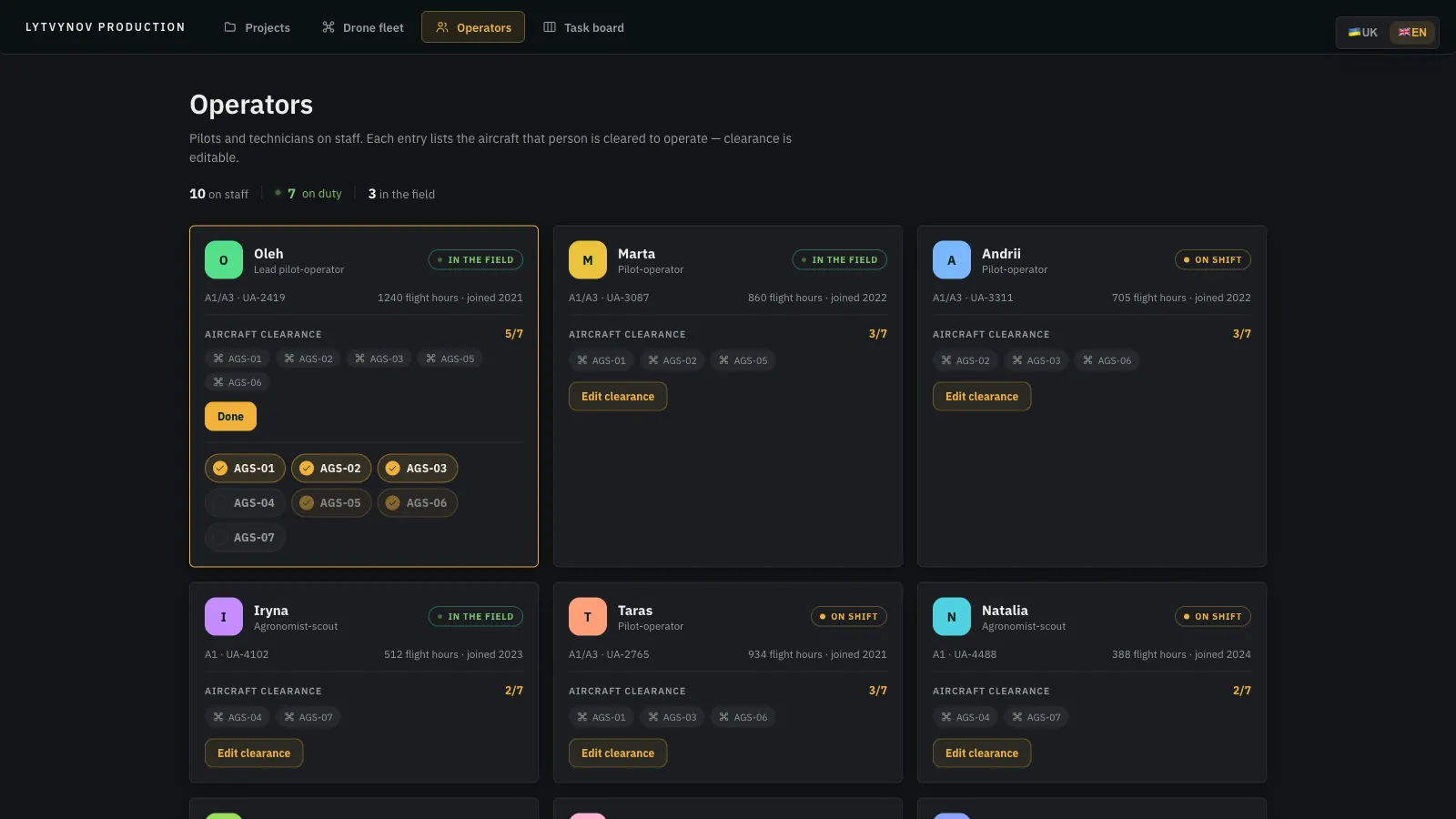Image resolution: width=1456 pixels, height=819 pixels.
Task: Enable AGS-04 clearance for Oleh
Action: 245,503
